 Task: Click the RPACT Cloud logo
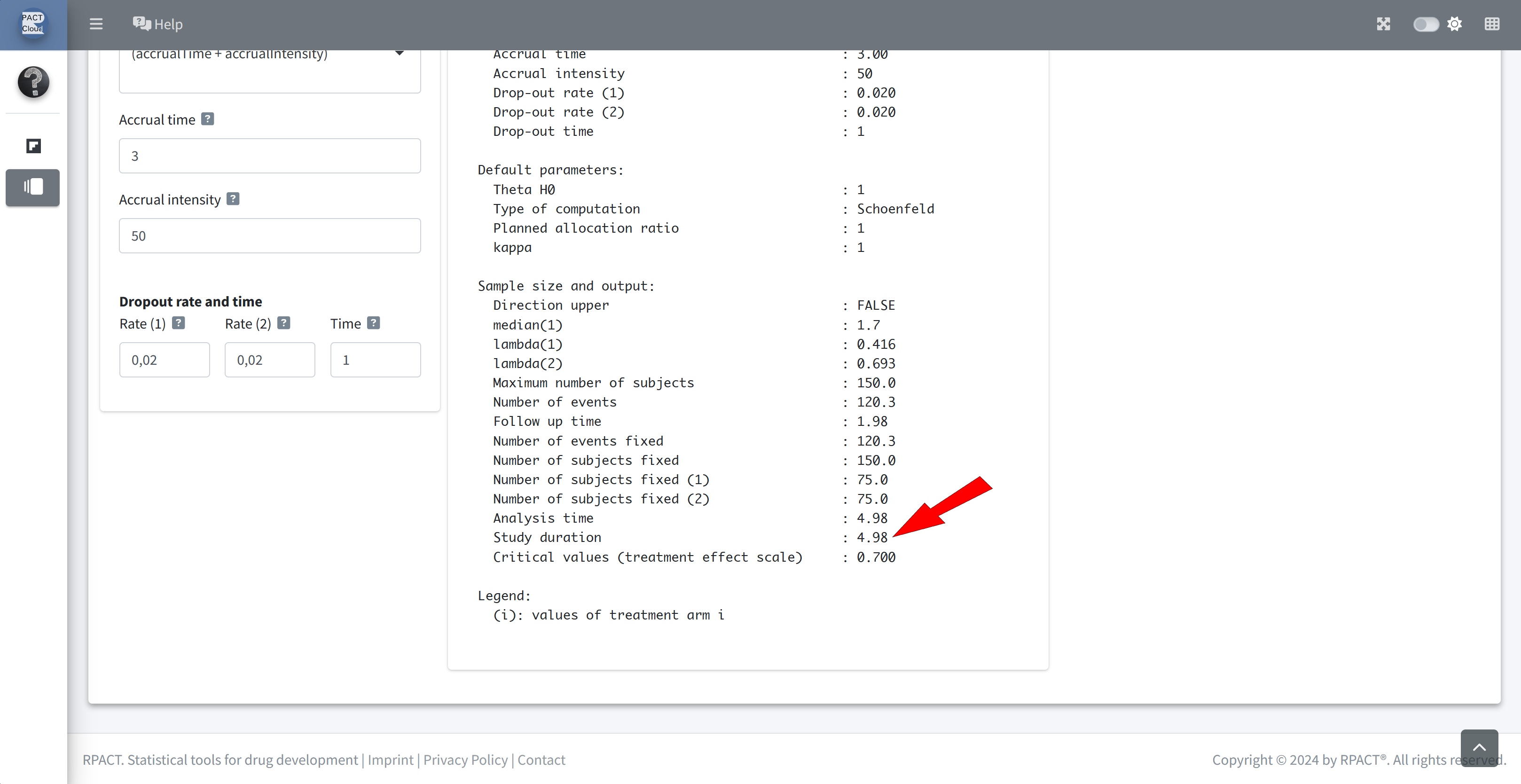(33, 24)
